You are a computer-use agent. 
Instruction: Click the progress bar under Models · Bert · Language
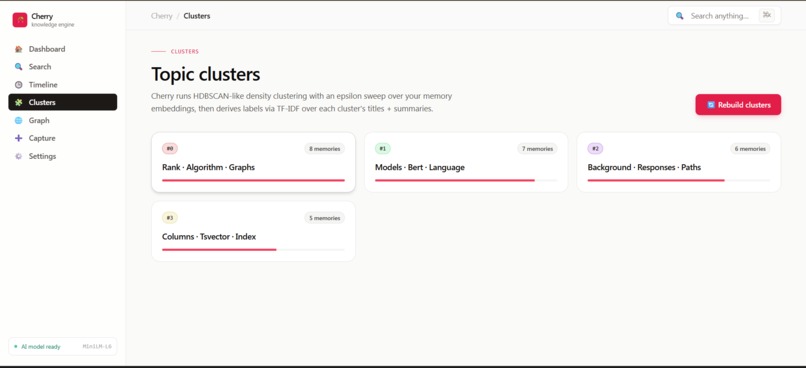tap(466, 180)
